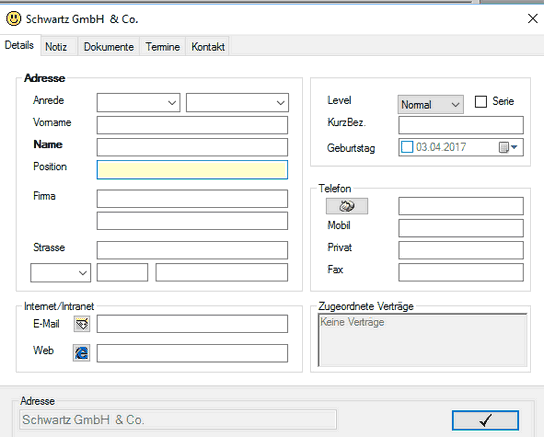Click the calendar icon in Geburtstag field

[503, 147]
